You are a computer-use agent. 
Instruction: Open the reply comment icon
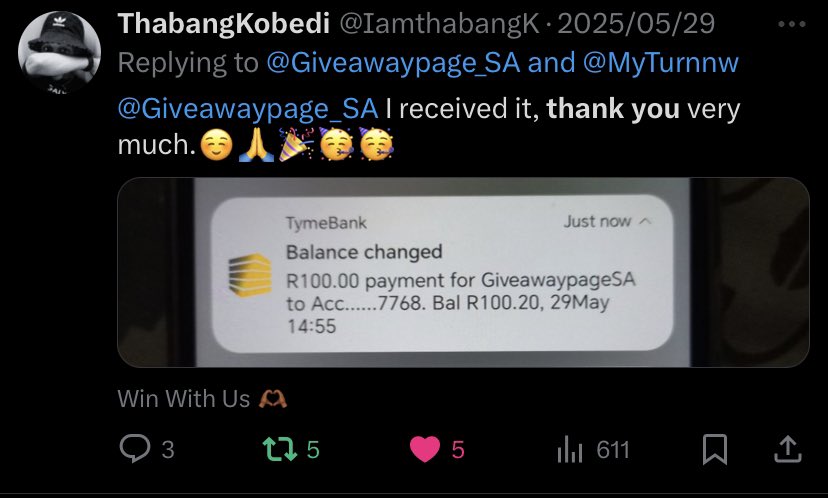pos(135,449)
